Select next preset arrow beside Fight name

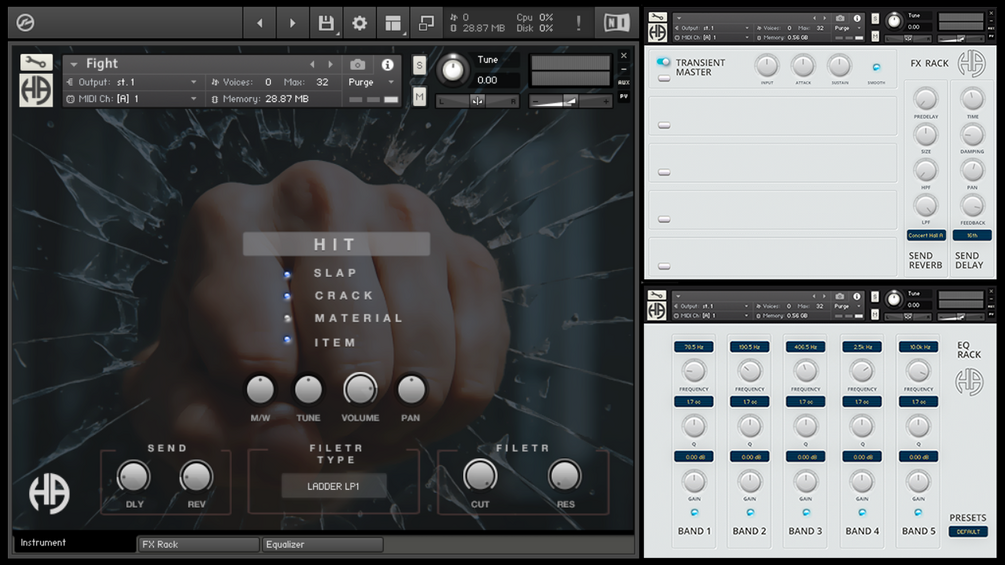331,65
